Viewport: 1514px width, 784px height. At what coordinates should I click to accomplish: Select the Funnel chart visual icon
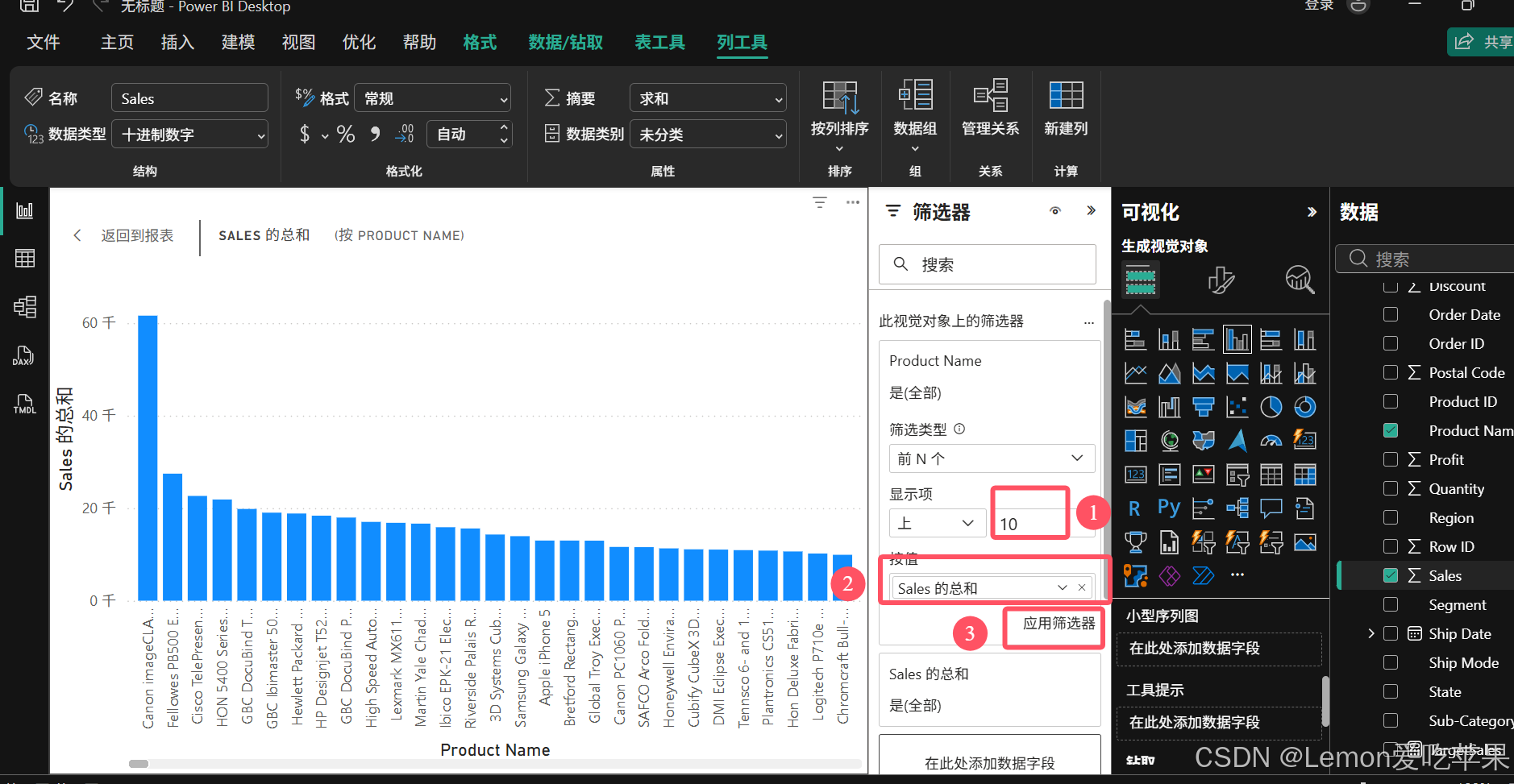point(1204,408)
